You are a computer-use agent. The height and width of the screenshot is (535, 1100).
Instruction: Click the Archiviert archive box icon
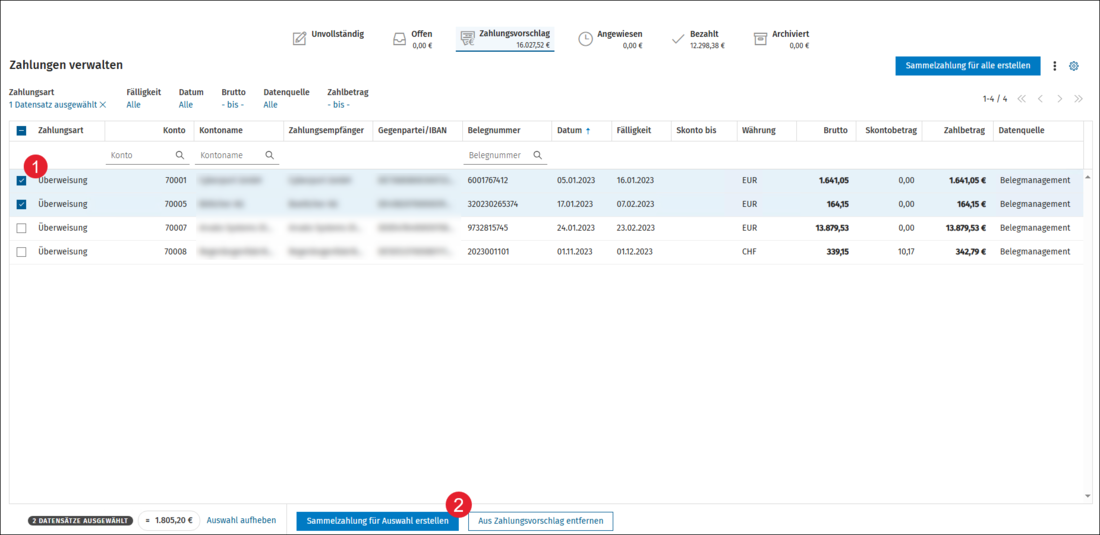coord(760,39)
